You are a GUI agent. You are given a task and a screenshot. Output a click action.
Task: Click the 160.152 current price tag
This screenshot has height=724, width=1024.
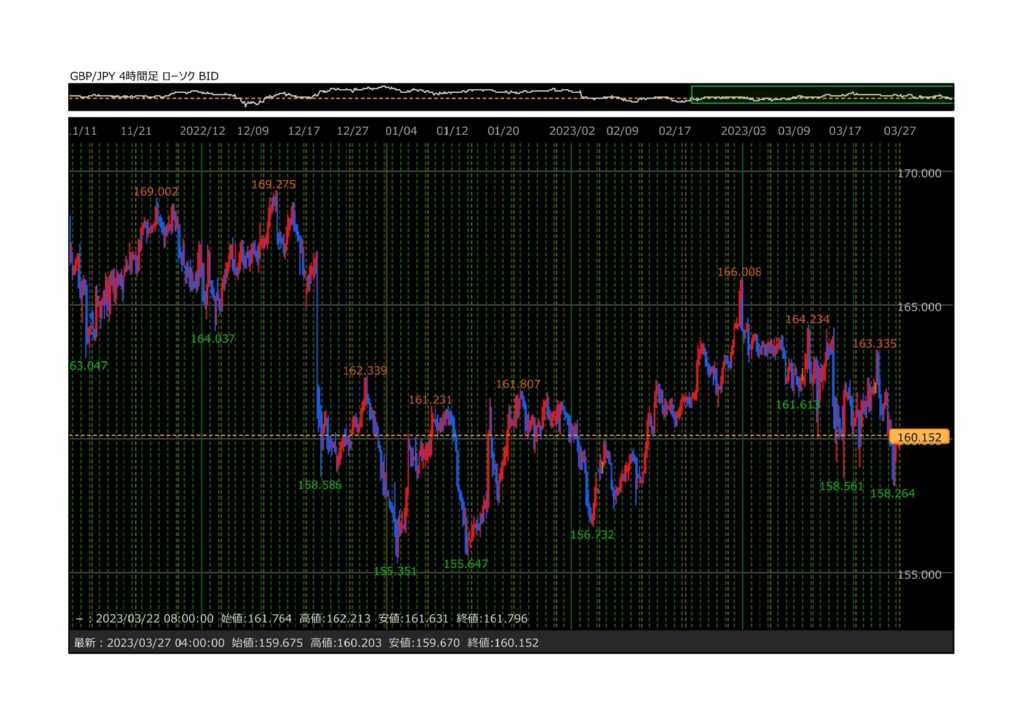pos(921,437)
